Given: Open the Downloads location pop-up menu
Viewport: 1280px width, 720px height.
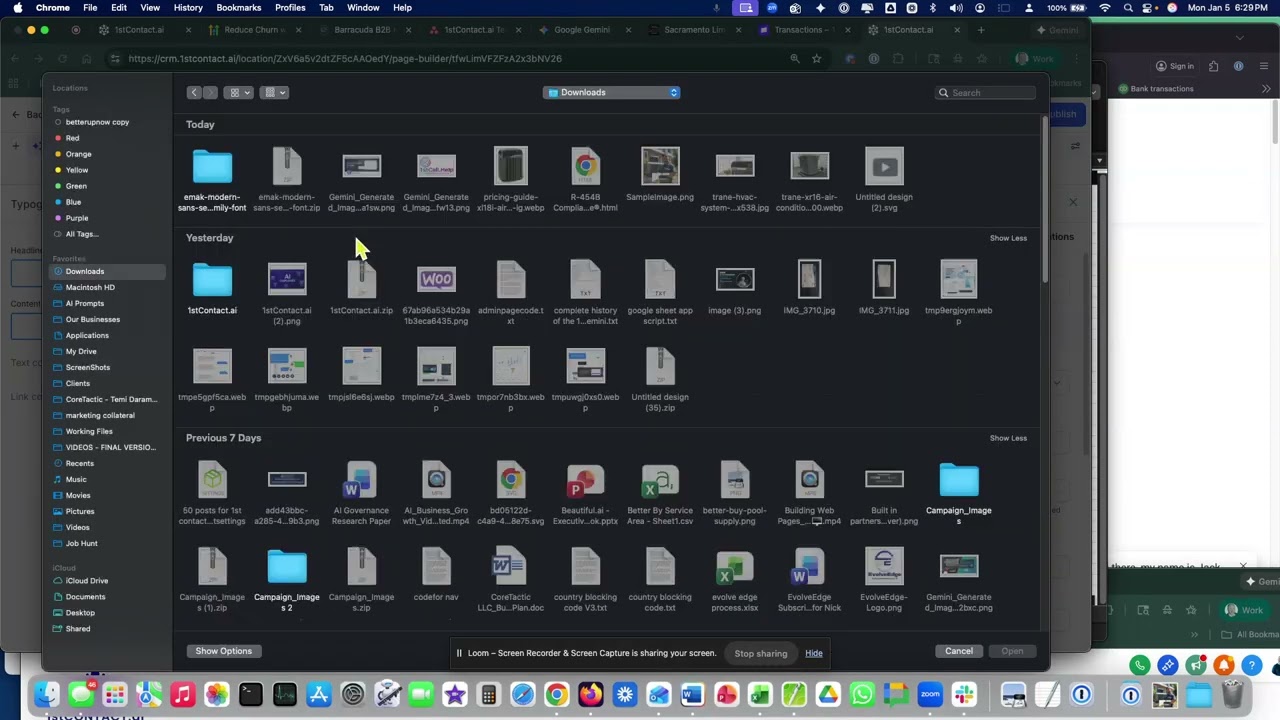Looking at the screenshot, I should (612, 93).
